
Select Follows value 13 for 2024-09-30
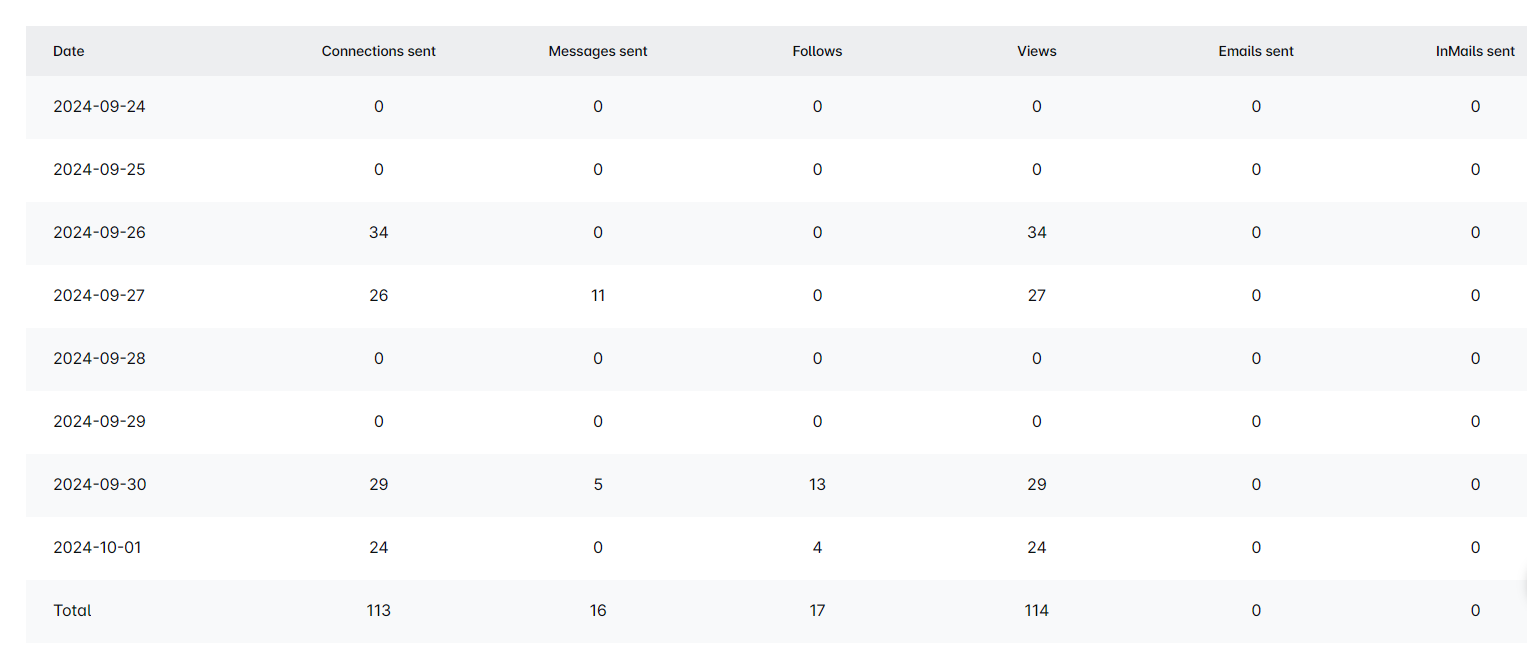coord(817,484)
